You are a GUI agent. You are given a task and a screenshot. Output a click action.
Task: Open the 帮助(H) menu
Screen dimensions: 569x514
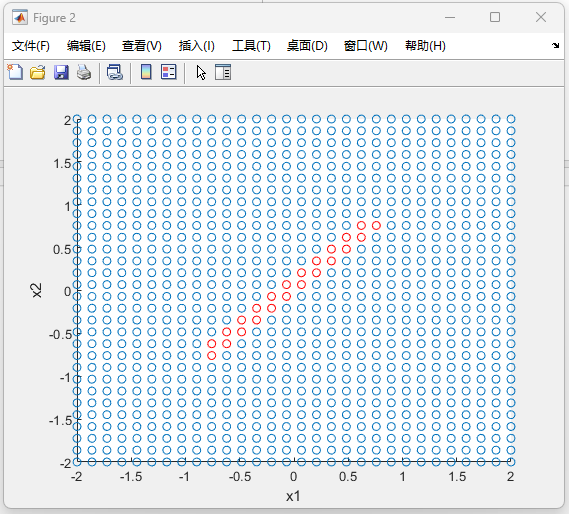click(x=425, y=46)
